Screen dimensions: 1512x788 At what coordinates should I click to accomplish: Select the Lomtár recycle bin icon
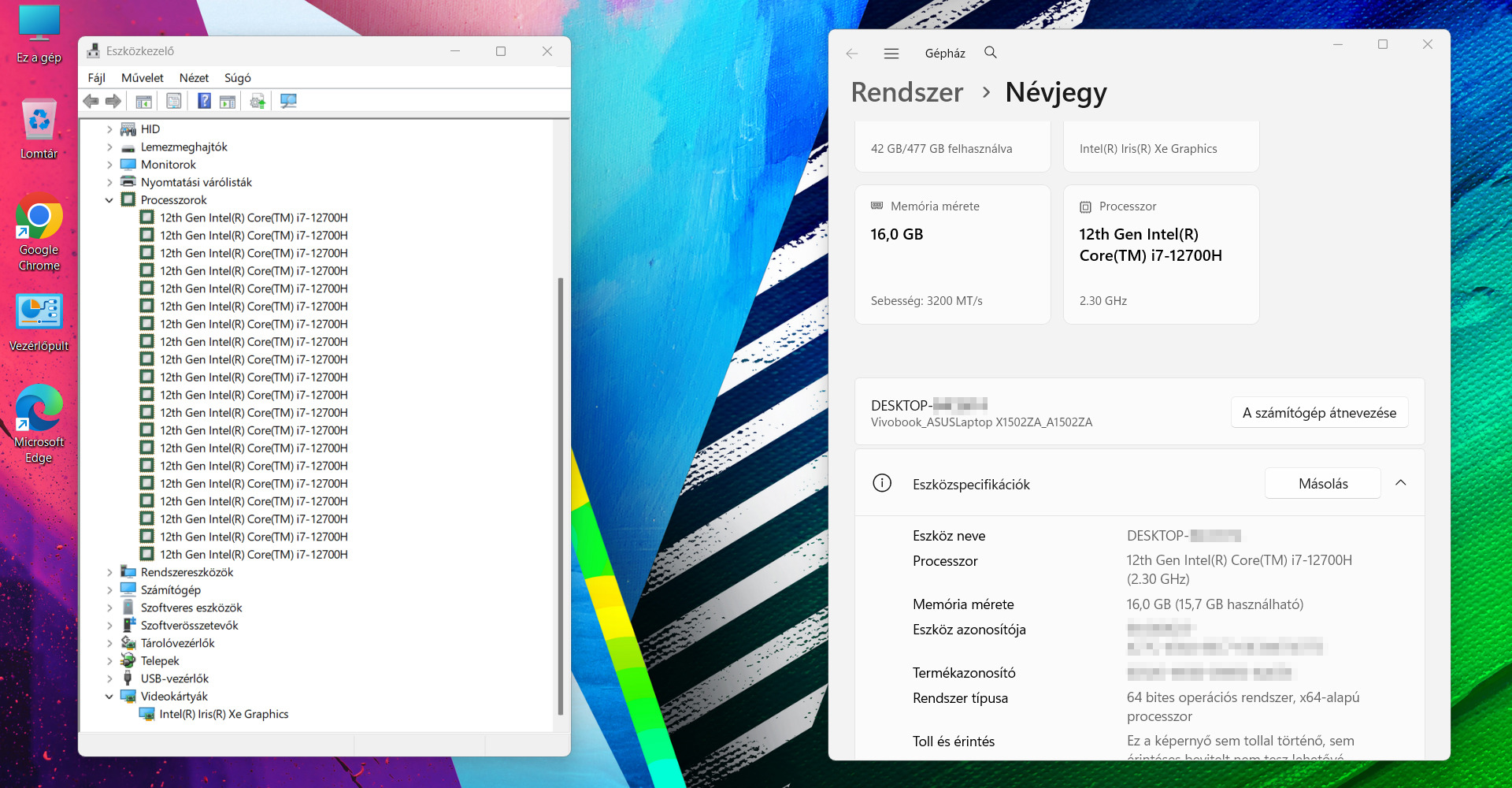point(39,129)
